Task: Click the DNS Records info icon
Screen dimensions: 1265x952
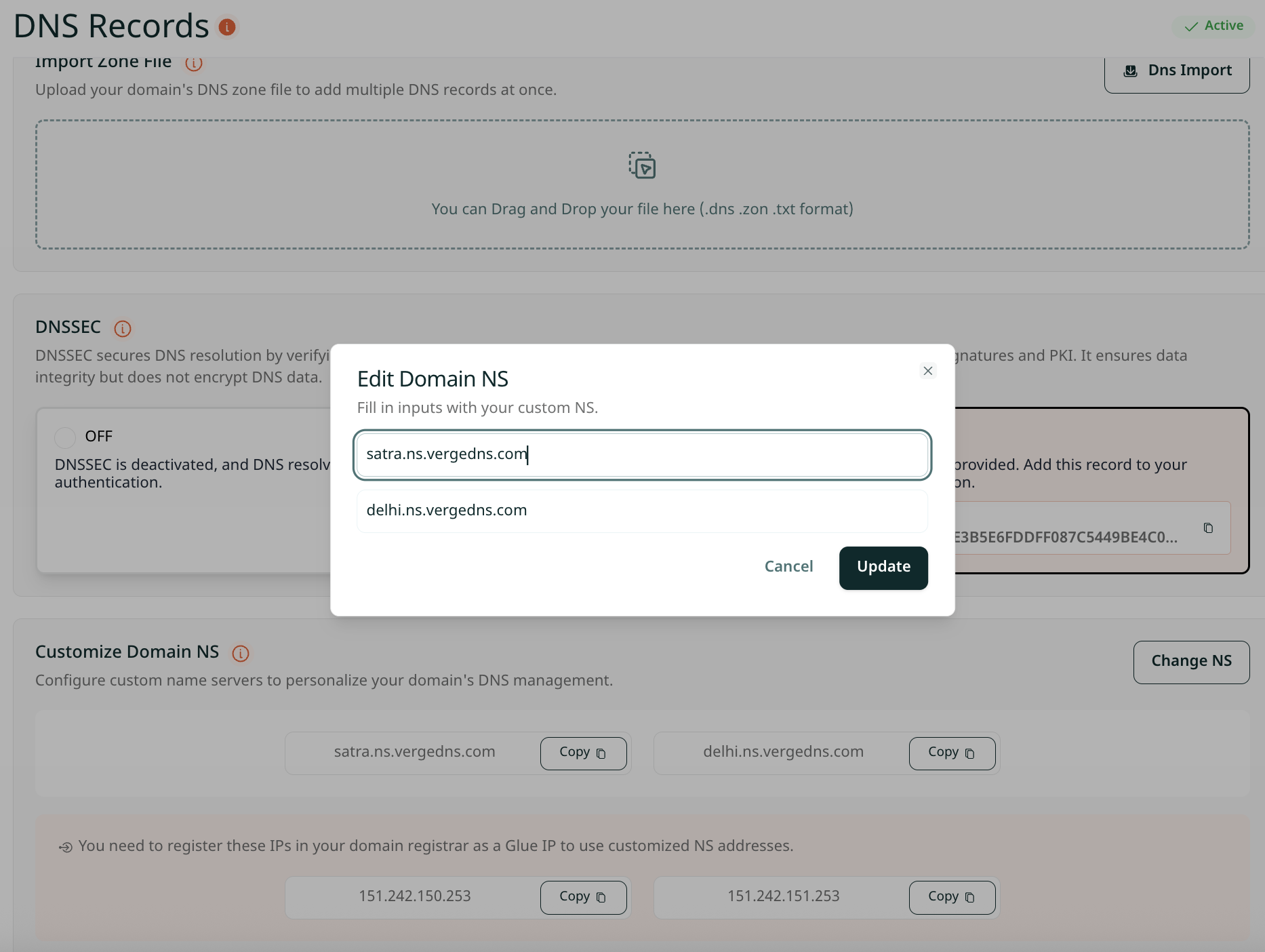Action: coord(227,27)
